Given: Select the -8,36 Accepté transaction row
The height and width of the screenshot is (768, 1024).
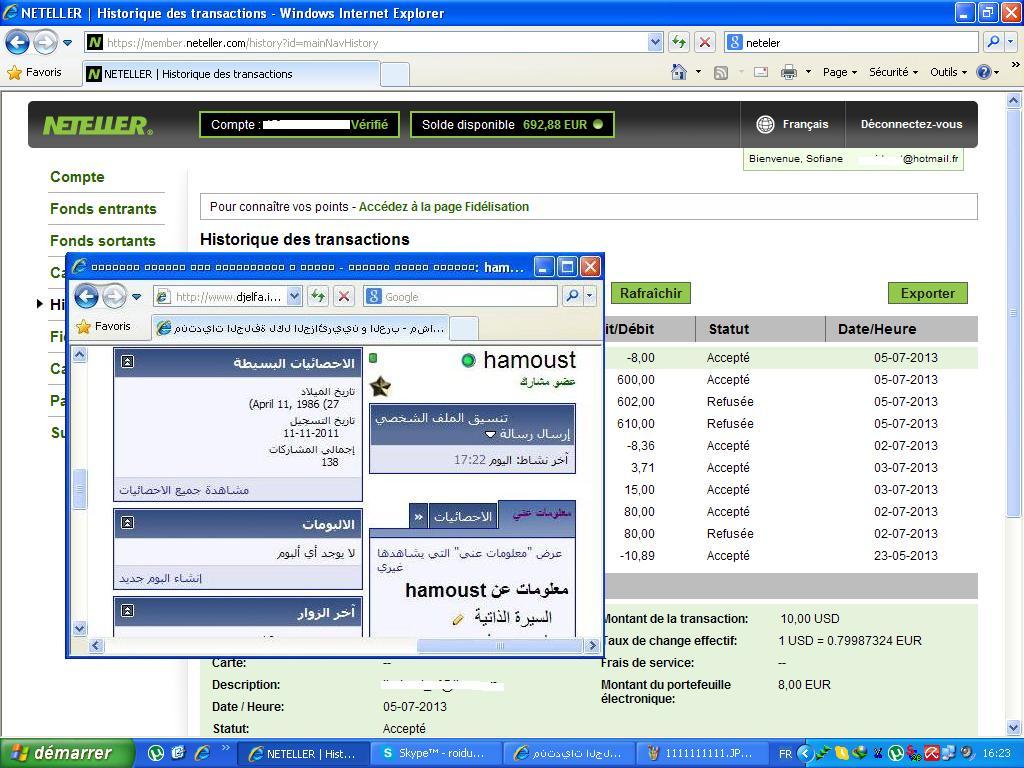Looking at the screenshot, I should pos(789,446).
